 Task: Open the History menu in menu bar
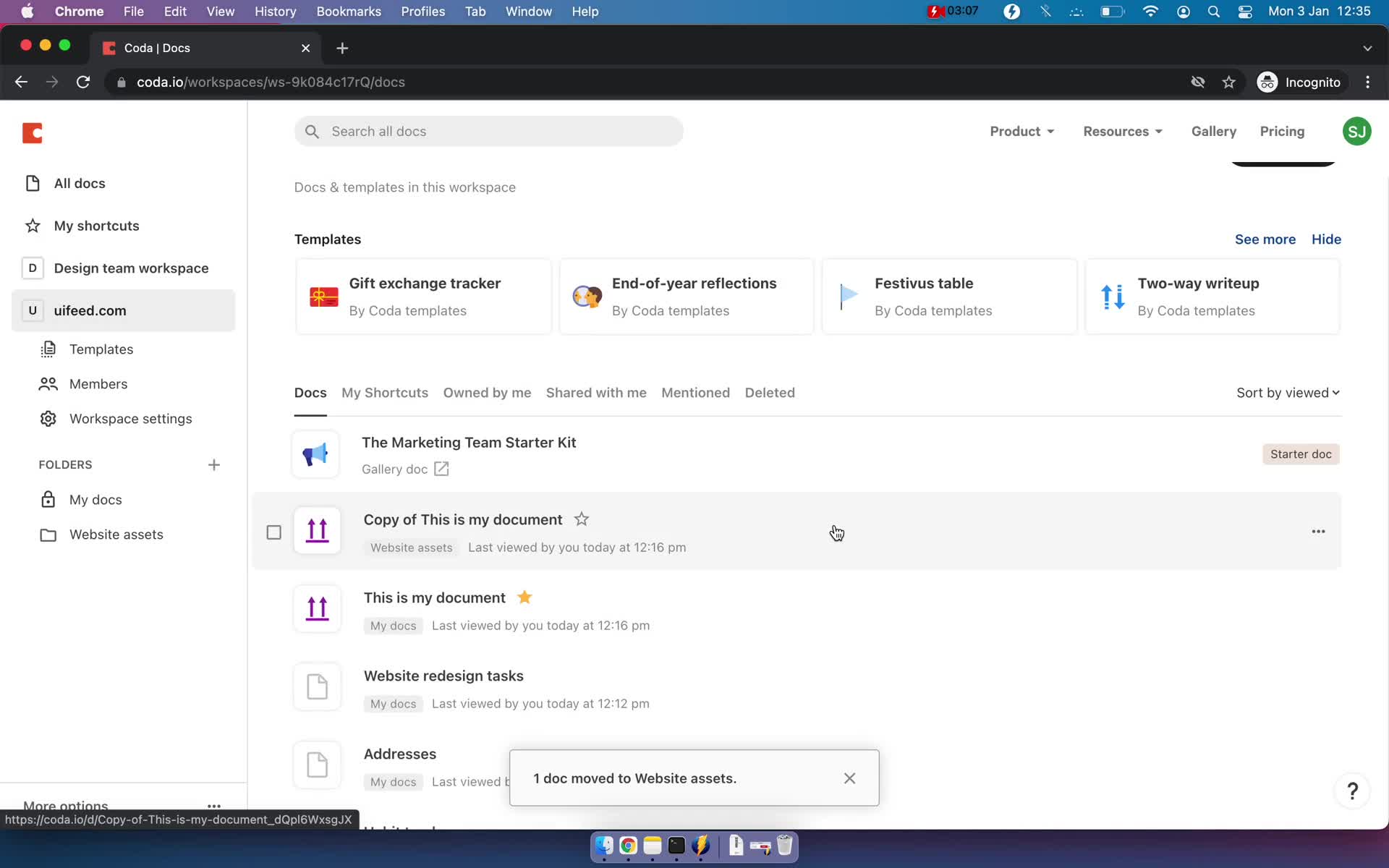[x=275, y=12]
